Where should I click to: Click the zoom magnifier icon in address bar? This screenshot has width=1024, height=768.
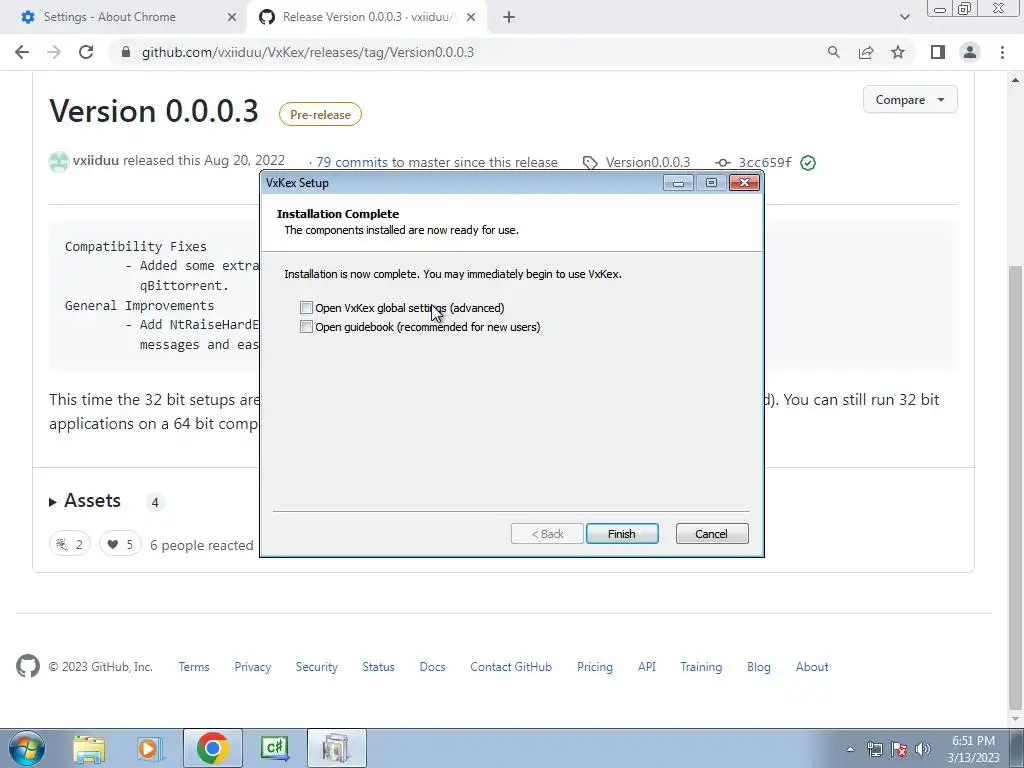(833, 52)
